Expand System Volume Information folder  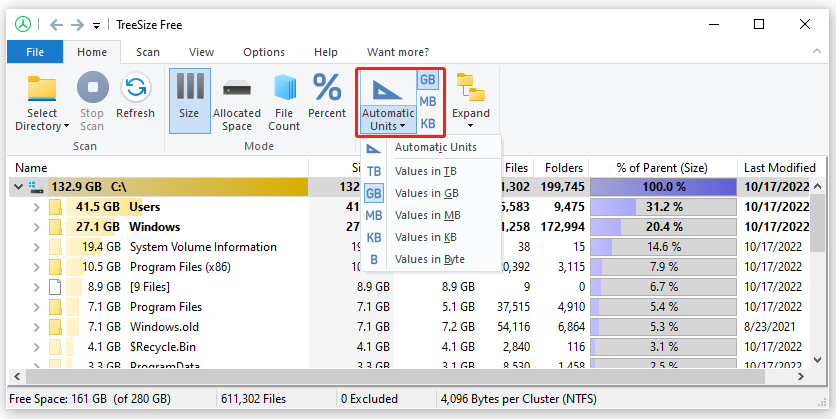(x=36, y=247)
